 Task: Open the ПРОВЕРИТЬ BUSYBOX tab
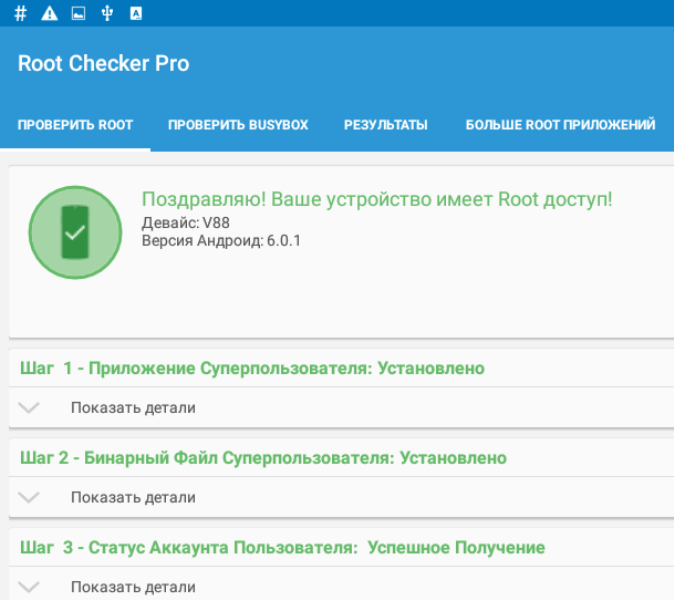coord(238,125)
